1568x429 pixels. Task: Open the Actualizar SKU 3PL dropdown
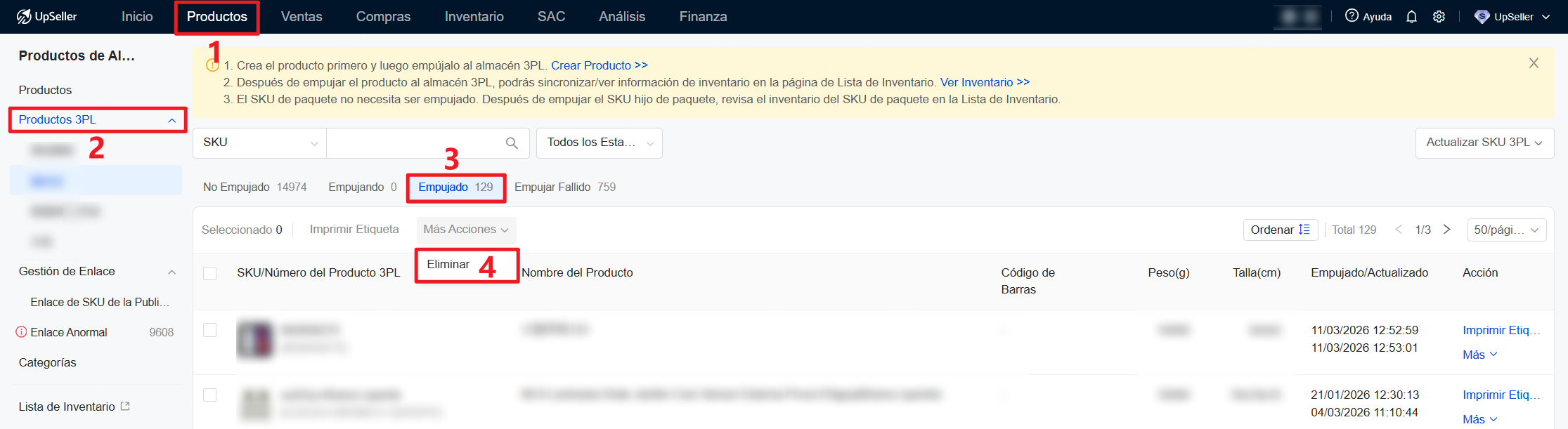pyautogui.click(x=1484, y=143)
